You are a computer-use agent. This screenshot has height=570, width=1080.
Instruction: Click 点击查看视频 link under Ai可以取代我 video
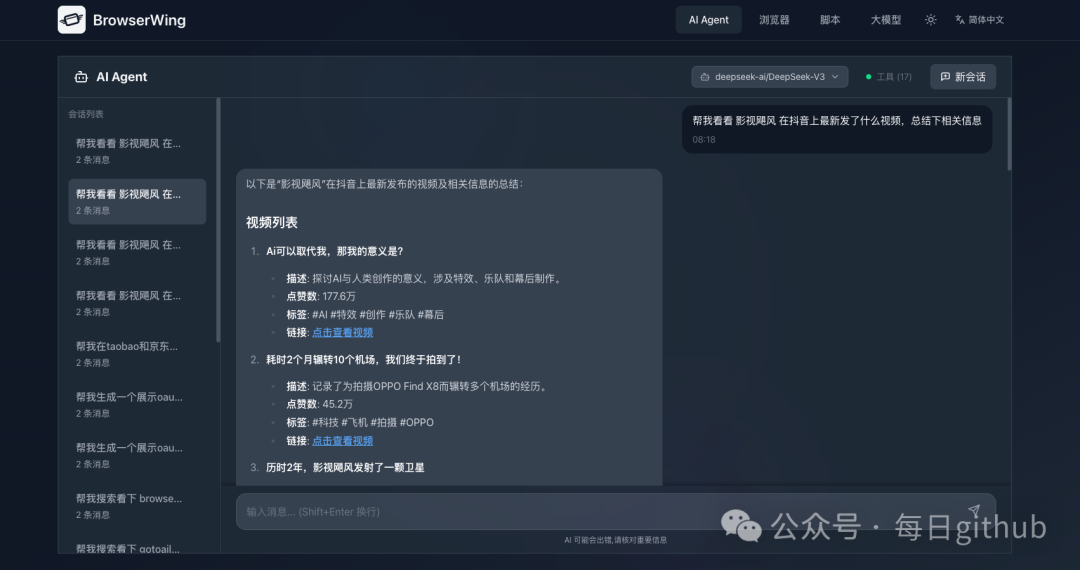coord(342,332)
